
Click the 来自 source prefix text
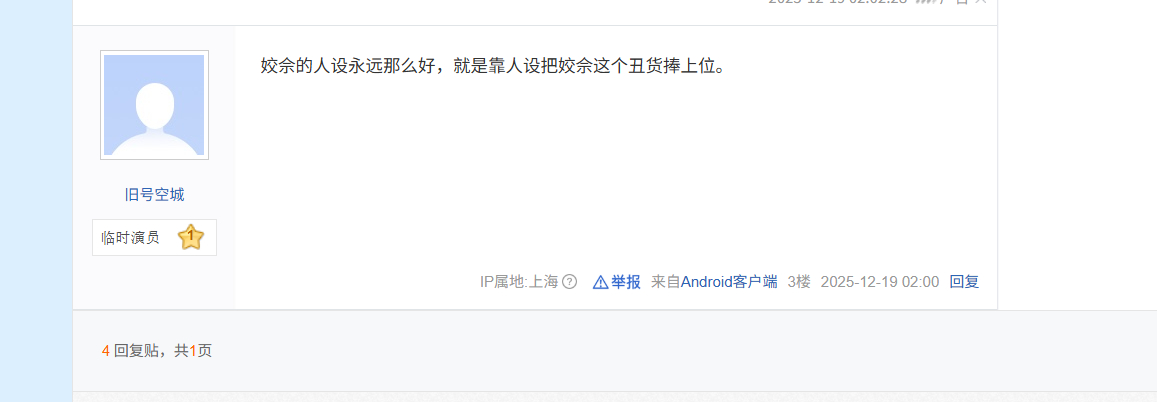666,282
